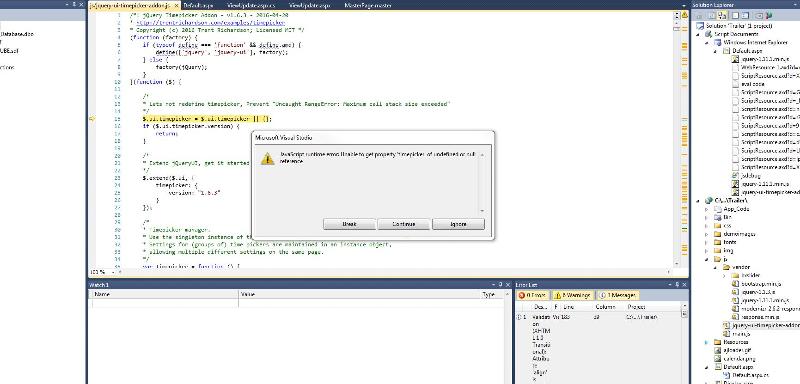The image size is (800, 384).
Task: Open the timepicker URL link in code comment
Action: [210, 22]
